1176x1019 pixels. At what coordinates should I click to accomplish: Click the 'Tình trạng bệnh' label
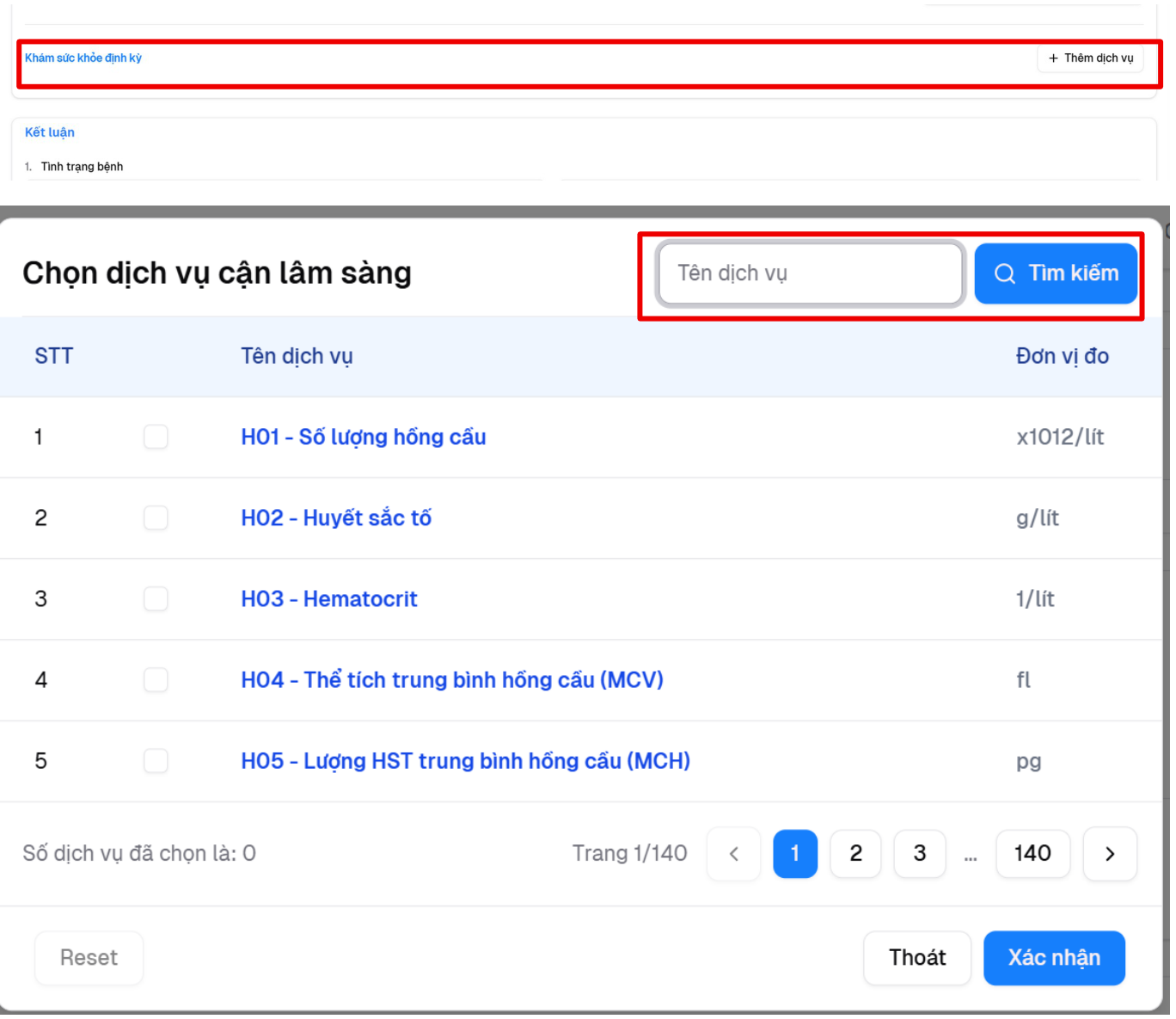pyautogui.click(x=82, y=167)
